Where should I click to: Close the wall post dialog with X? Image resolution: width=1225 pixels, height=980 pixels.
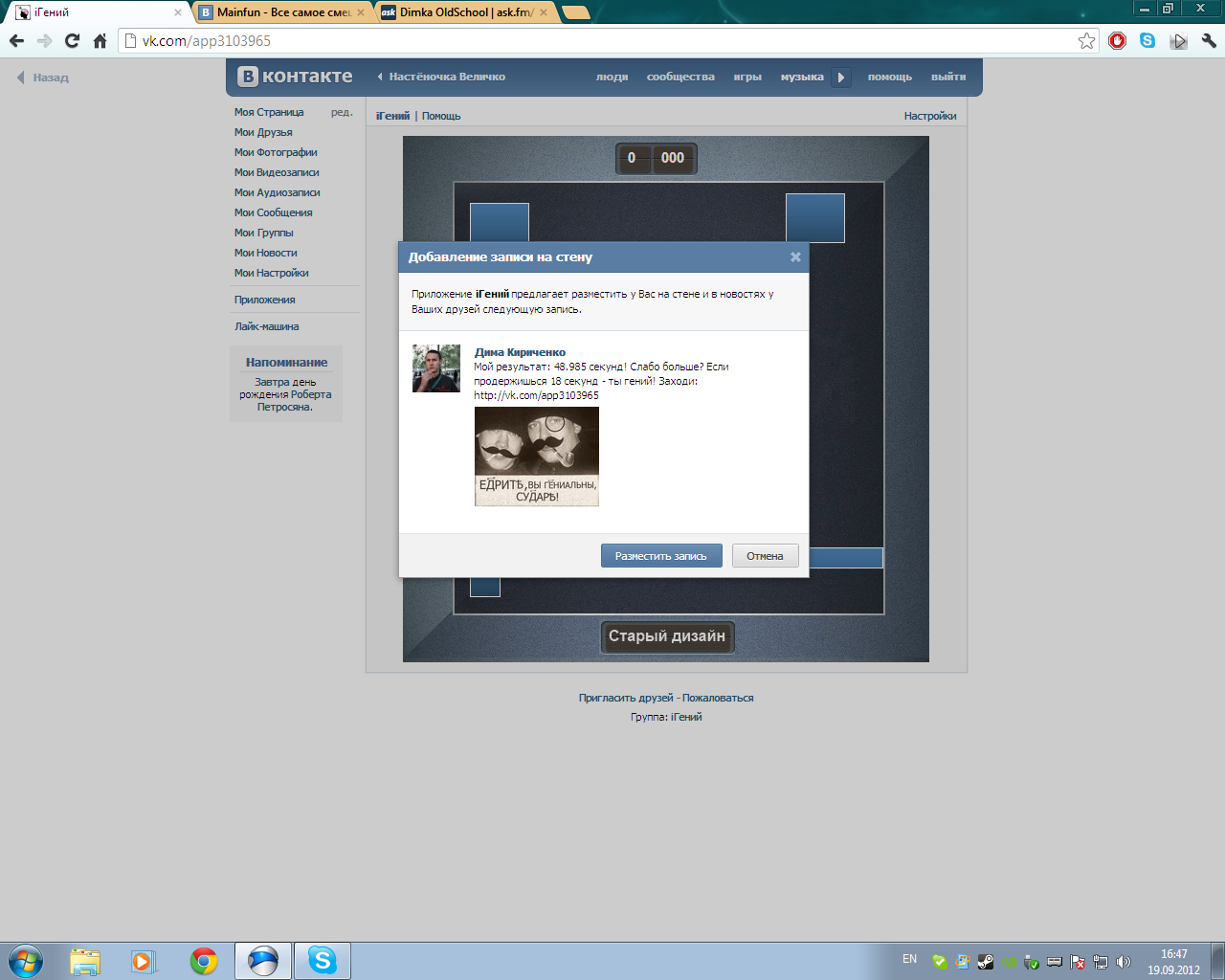pos(795,257)
